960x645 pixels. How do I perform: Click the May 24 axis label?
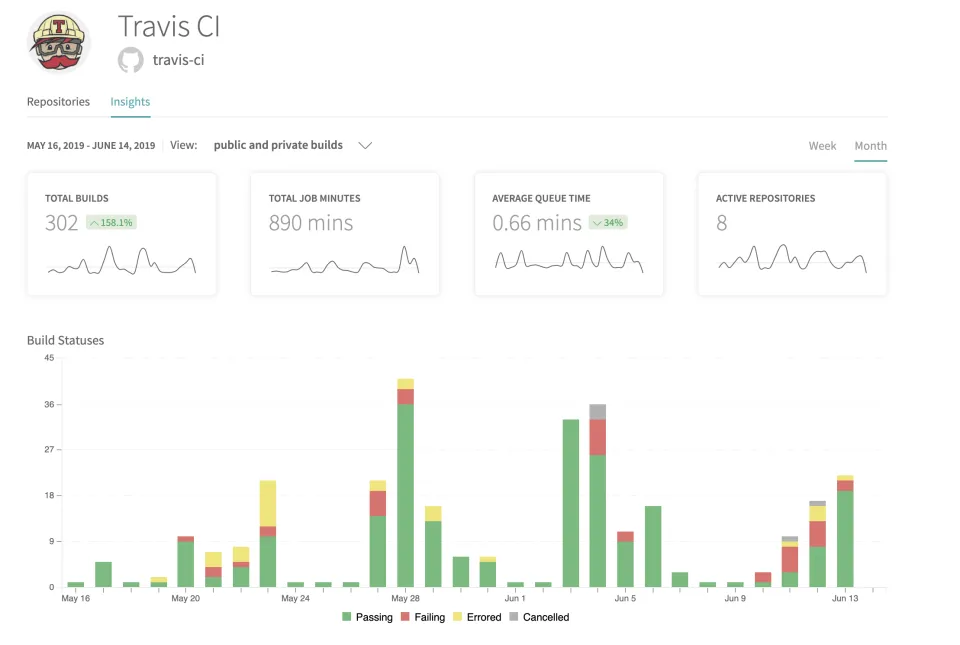click(x=295, y=598)
